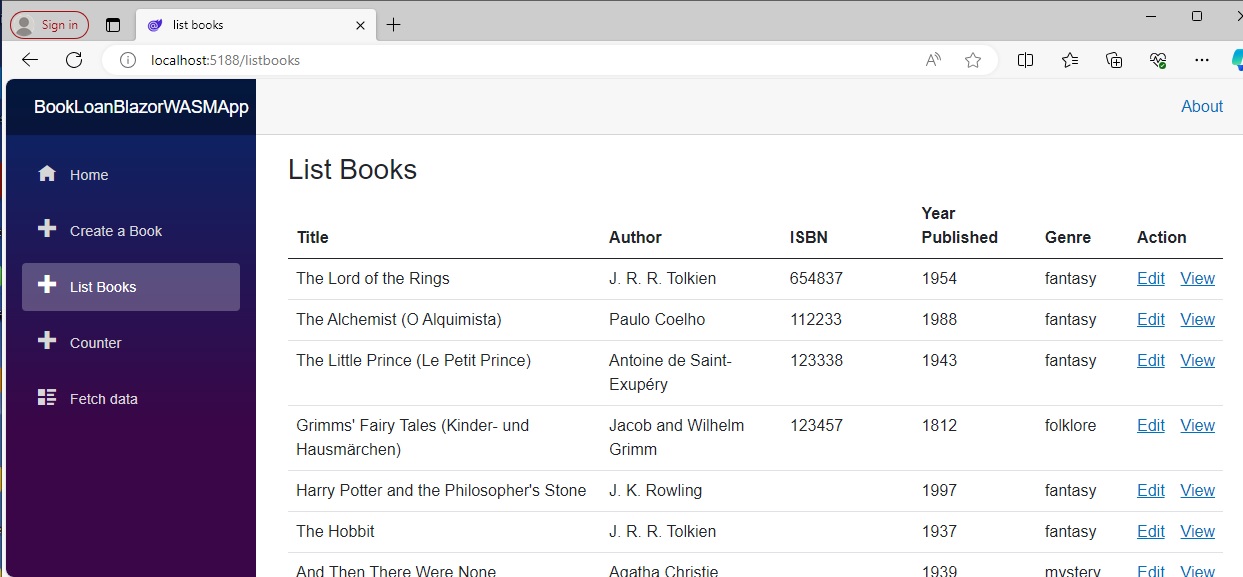Open Read aloud from address bar

933,60
